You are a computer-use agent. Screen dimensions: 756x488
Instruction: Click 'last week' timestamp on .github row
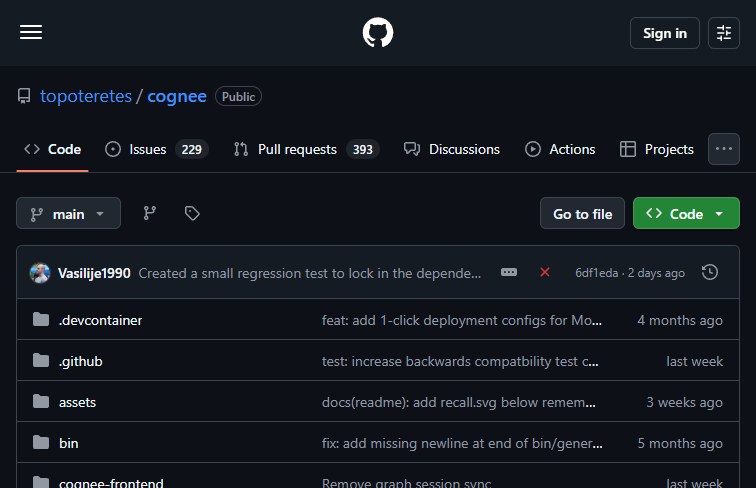click(x=694, y=361)
